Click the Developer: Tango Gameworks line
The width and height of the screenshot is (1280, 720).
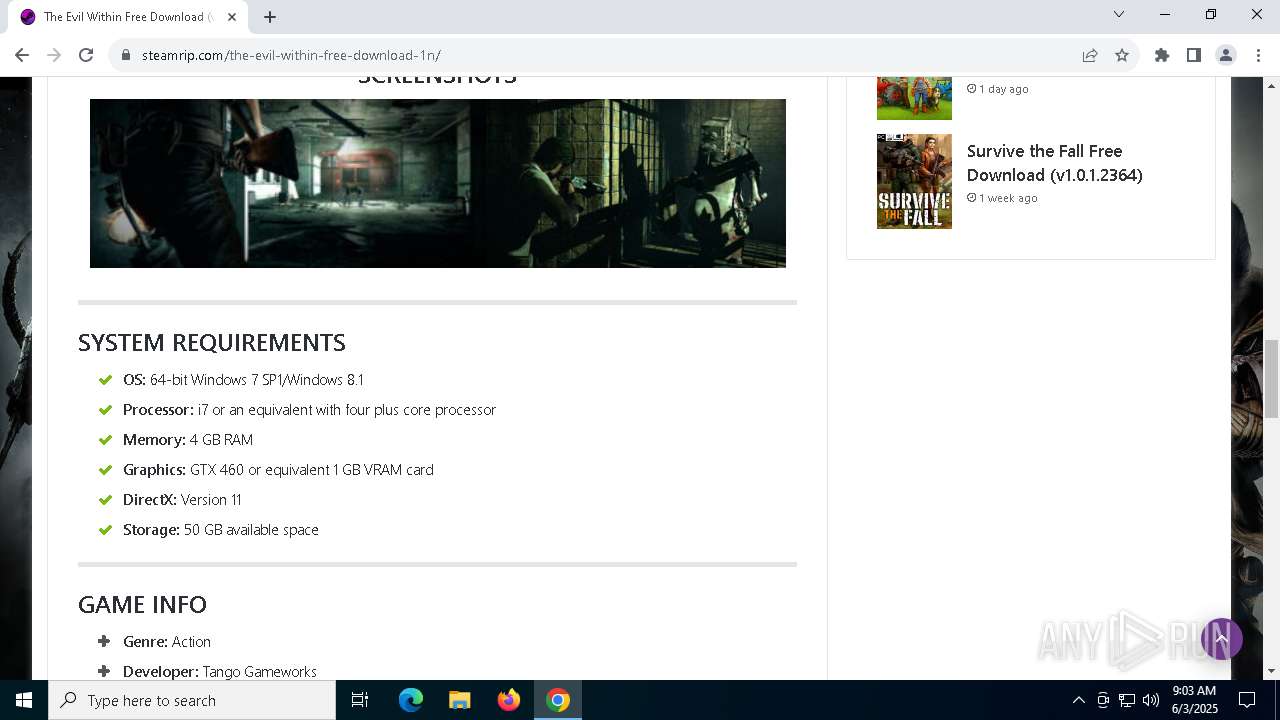(220, 672)
